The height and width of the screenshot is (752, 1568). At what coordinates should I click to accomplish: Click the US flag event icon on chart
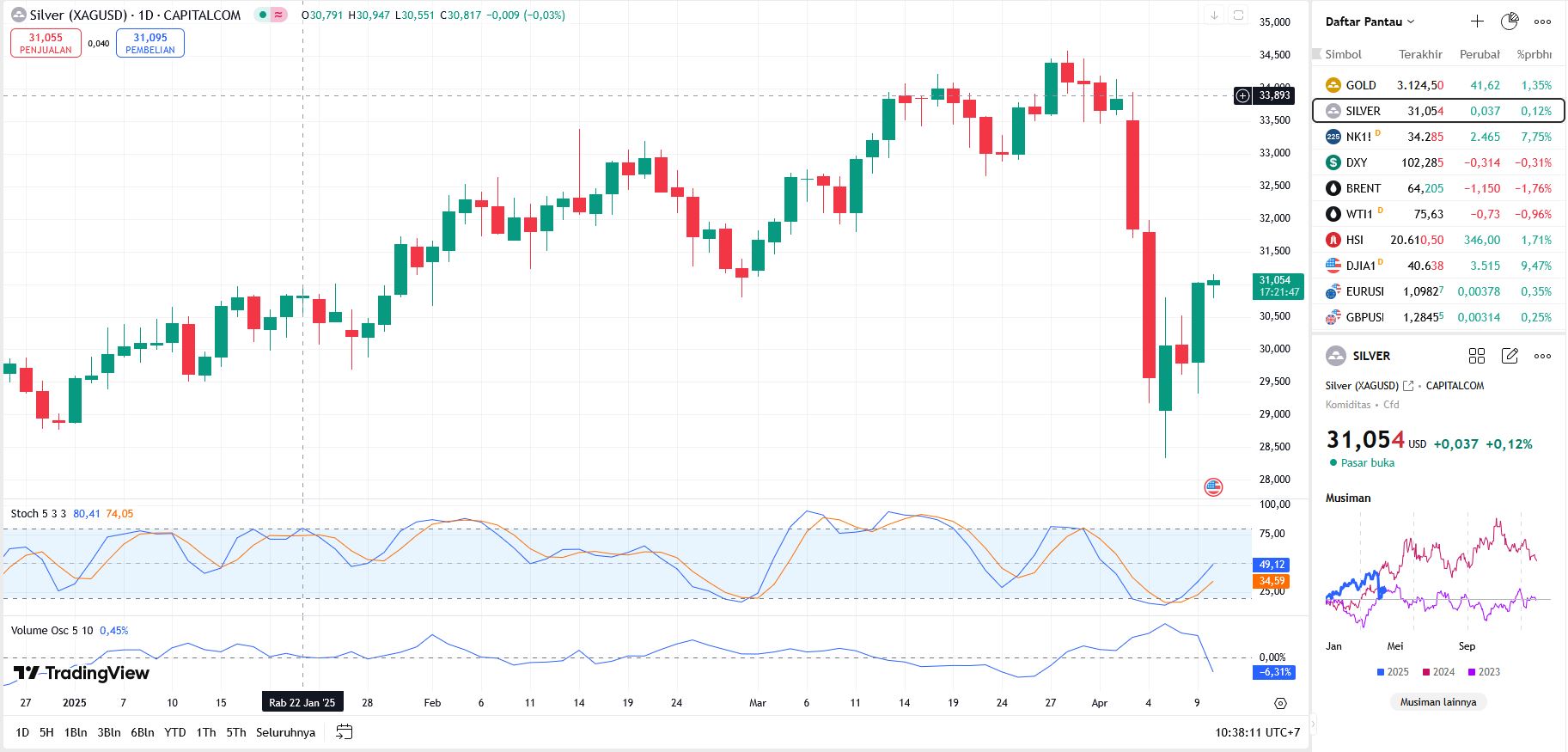(x=1213, y=487)
